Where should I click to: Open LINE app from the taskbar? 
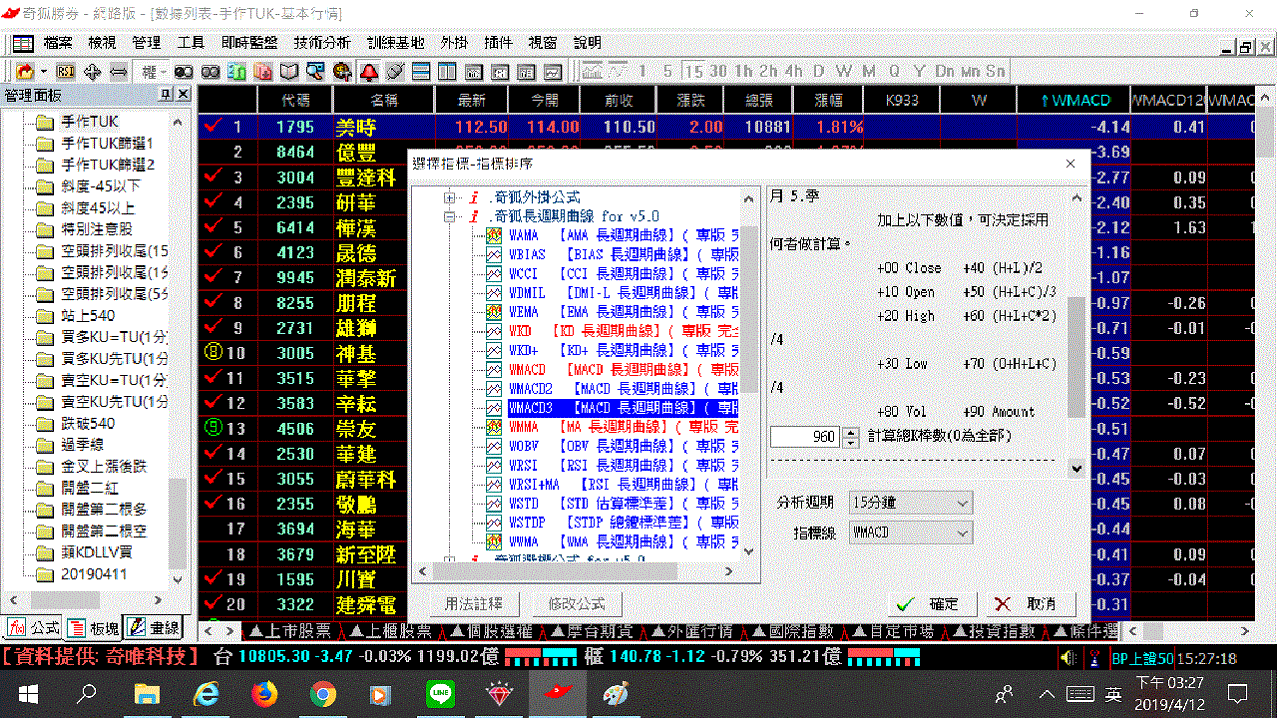point(440,694)
